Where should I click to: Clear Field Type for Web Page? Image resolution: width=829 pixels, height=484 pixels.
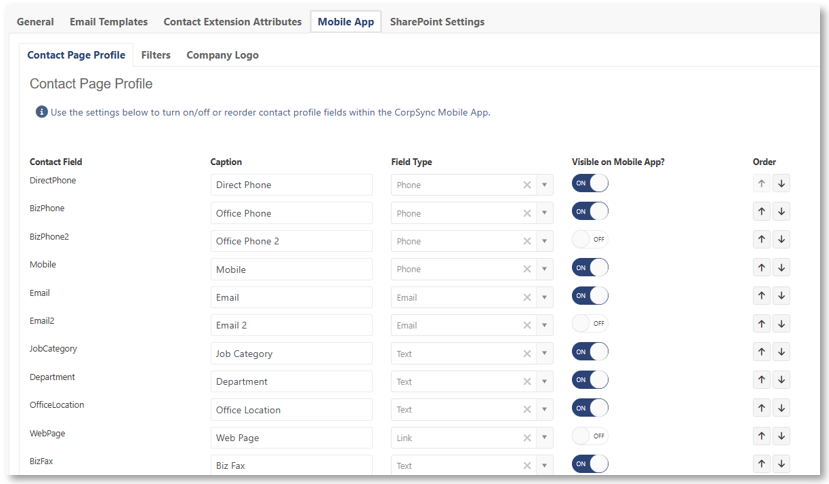tap(527, 438)
